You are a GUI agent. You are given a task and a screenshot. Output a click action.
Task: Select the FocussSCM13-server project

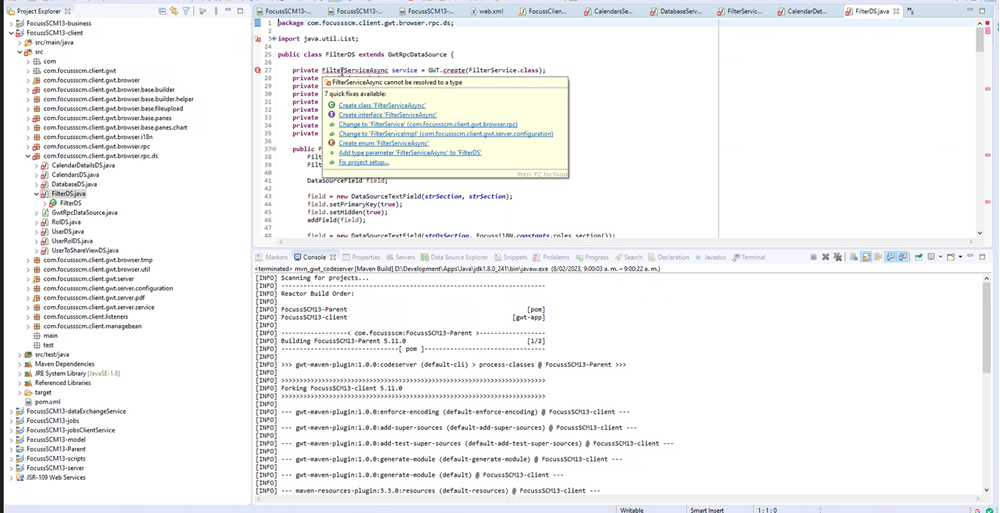click(x=55, y=468)
